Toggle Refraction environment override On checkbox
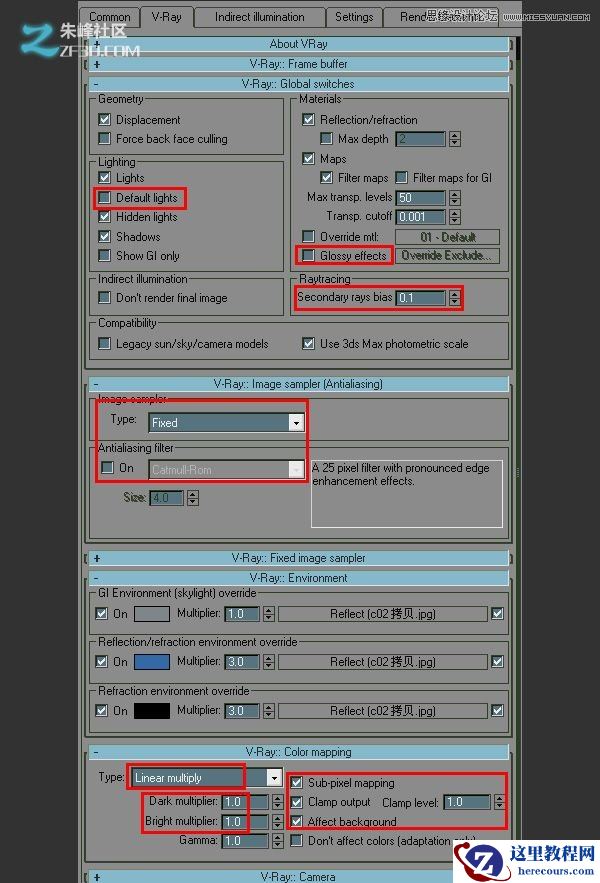 (x=101, y=711)
